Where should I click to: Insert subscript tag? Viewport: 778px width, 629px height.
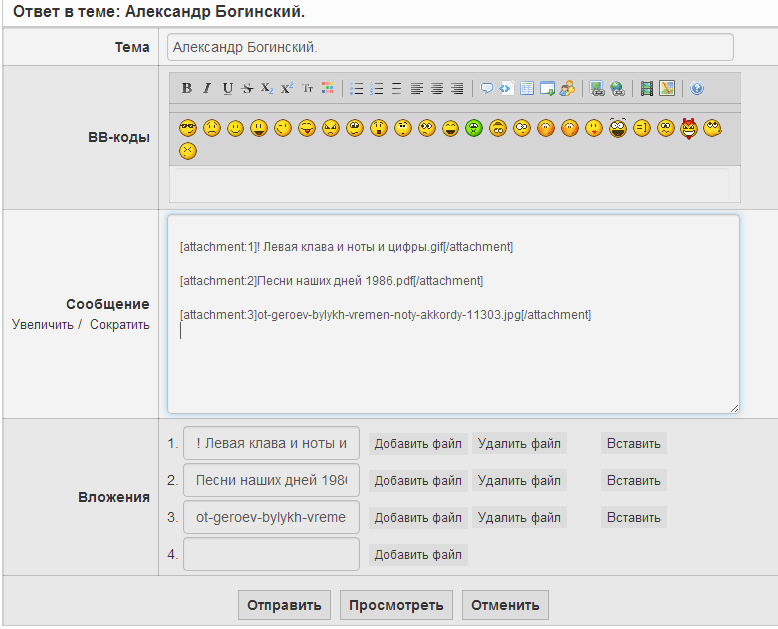[x=267, y=88]
